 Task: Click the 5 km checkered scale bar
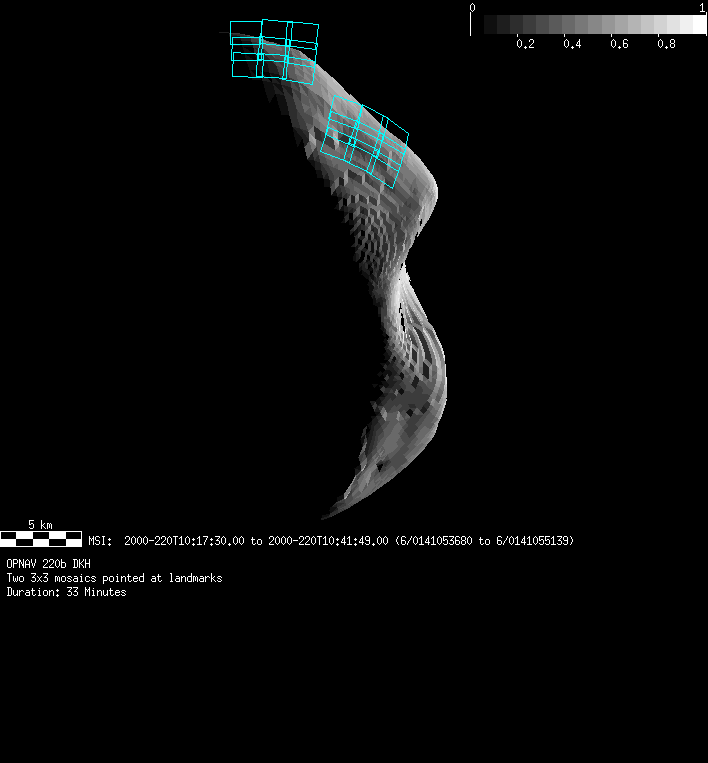tap(41, 539)
